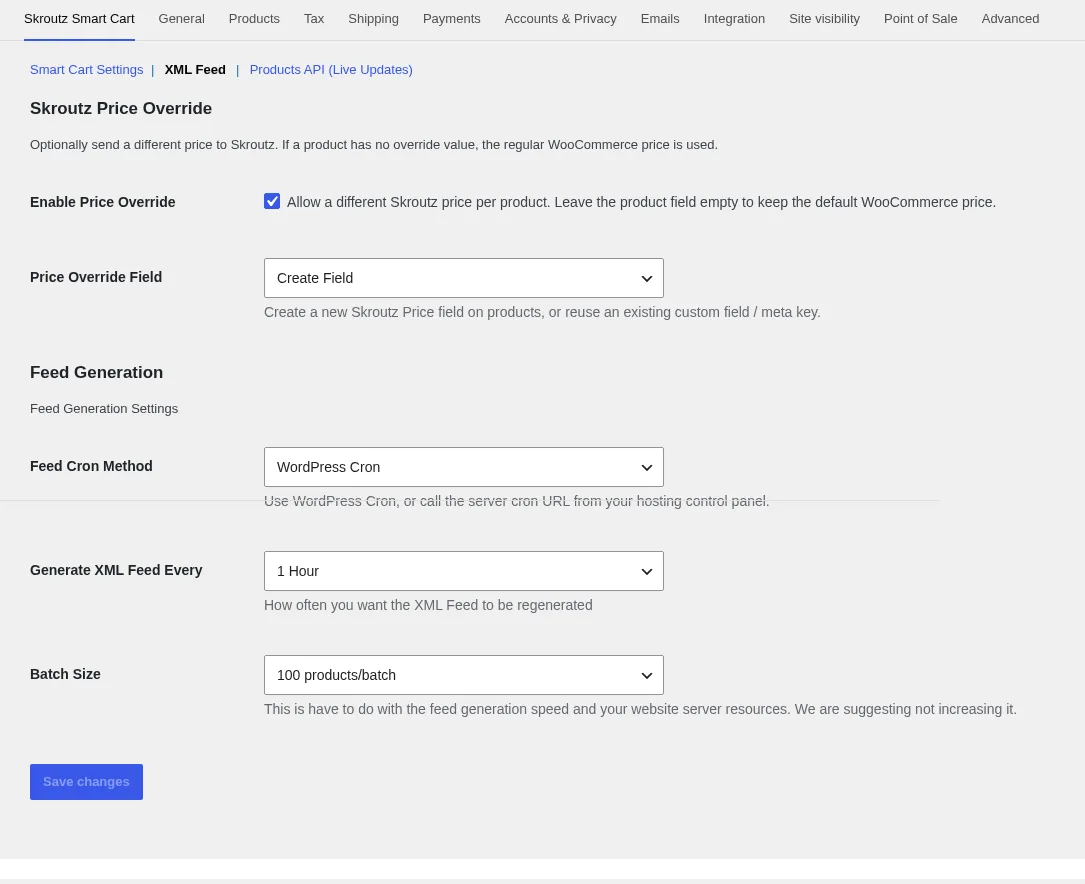Select the Shipping tab
The width and height of the screenshot is (1085, 884).
[373, 19]
